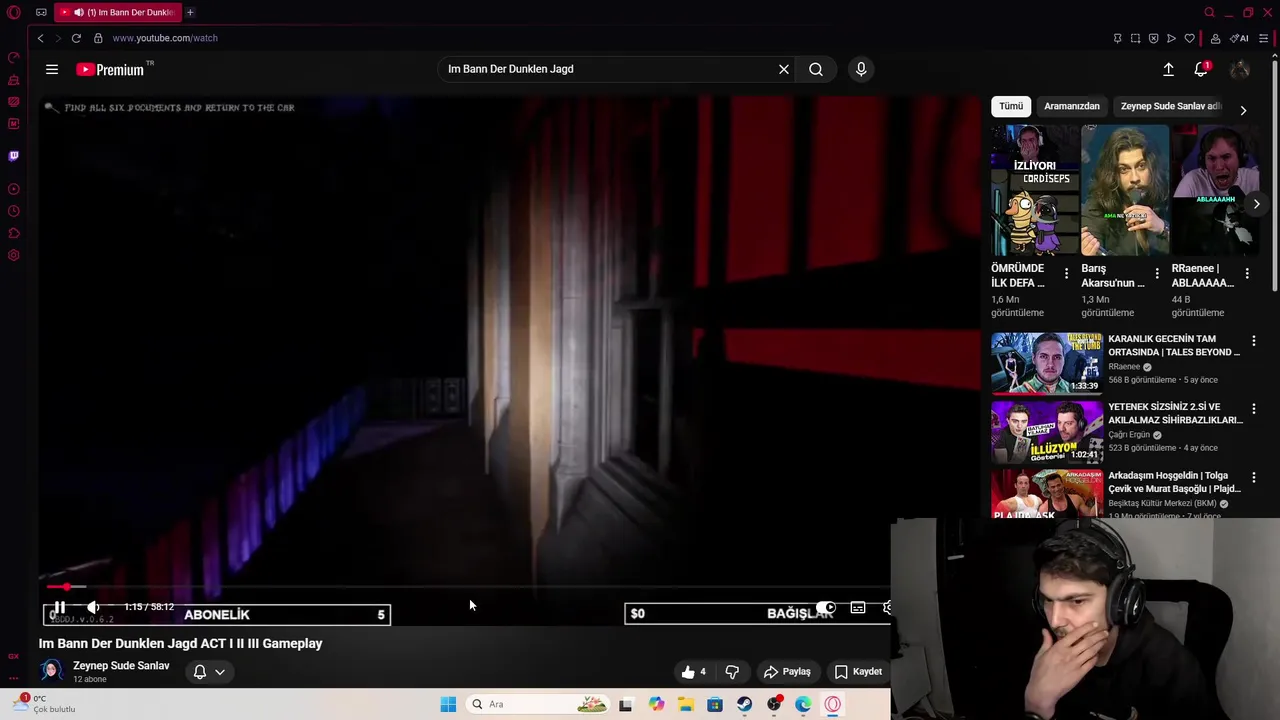Open weather widget 0°C Çok bulutlu

[44, 704]
